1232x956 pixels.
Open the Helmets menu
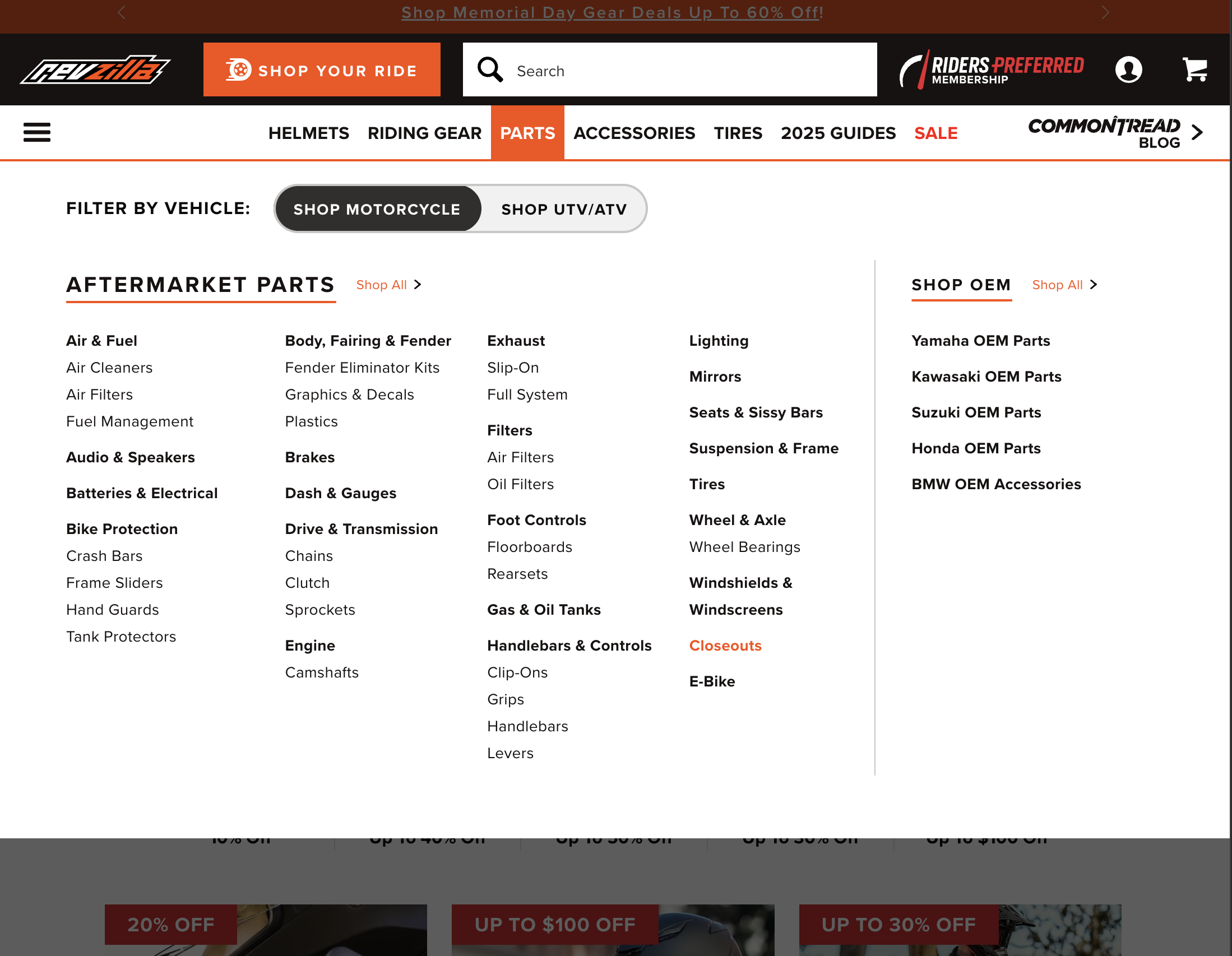309,133
